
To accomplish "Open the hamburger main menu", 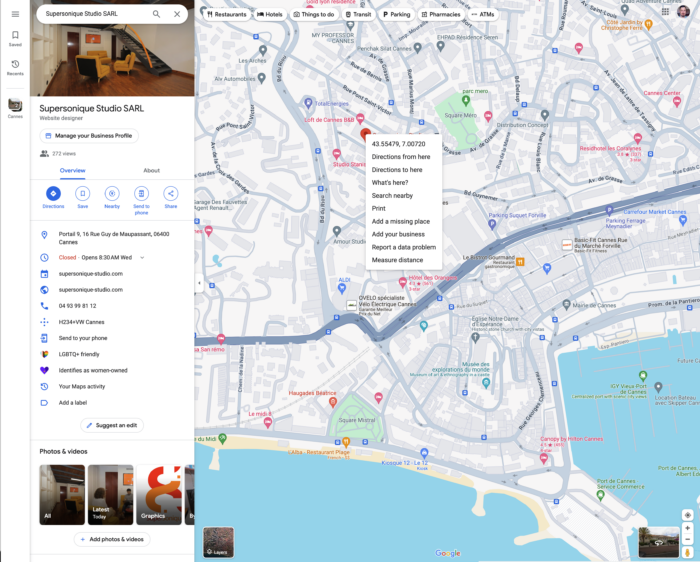I will (15, 14).
